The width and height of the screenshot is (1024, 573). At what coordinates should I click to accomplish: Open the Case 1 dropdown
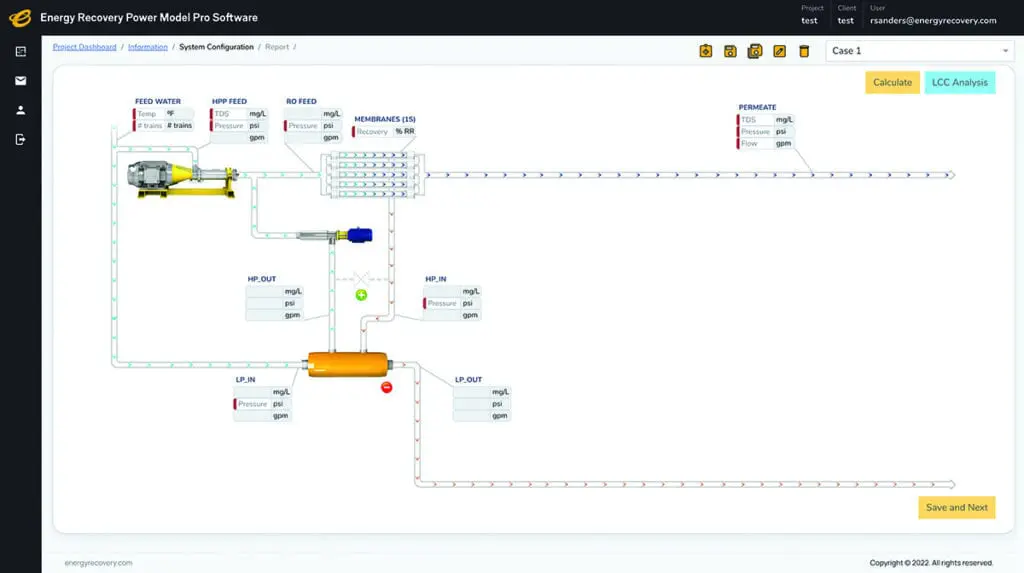tap(920, 51)
